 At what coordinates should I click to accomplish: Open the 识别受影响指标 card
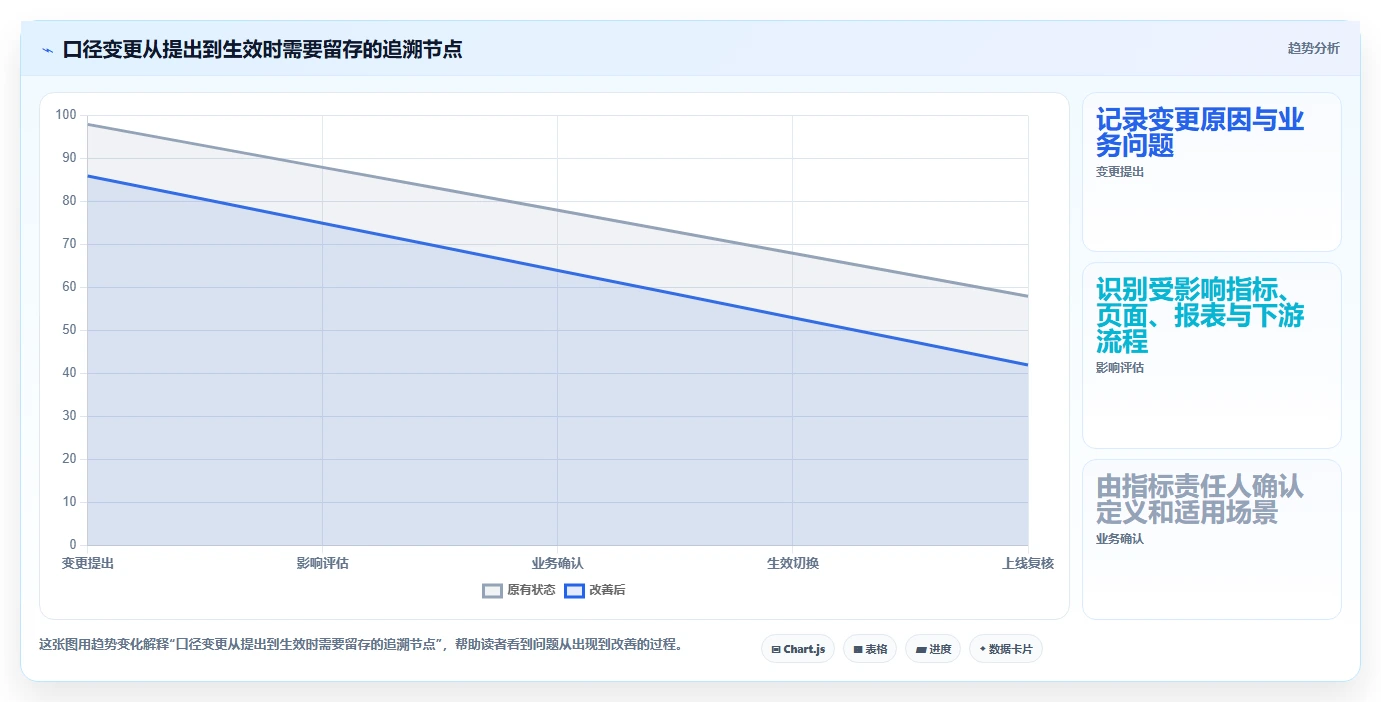click(x=1212, y=355)
